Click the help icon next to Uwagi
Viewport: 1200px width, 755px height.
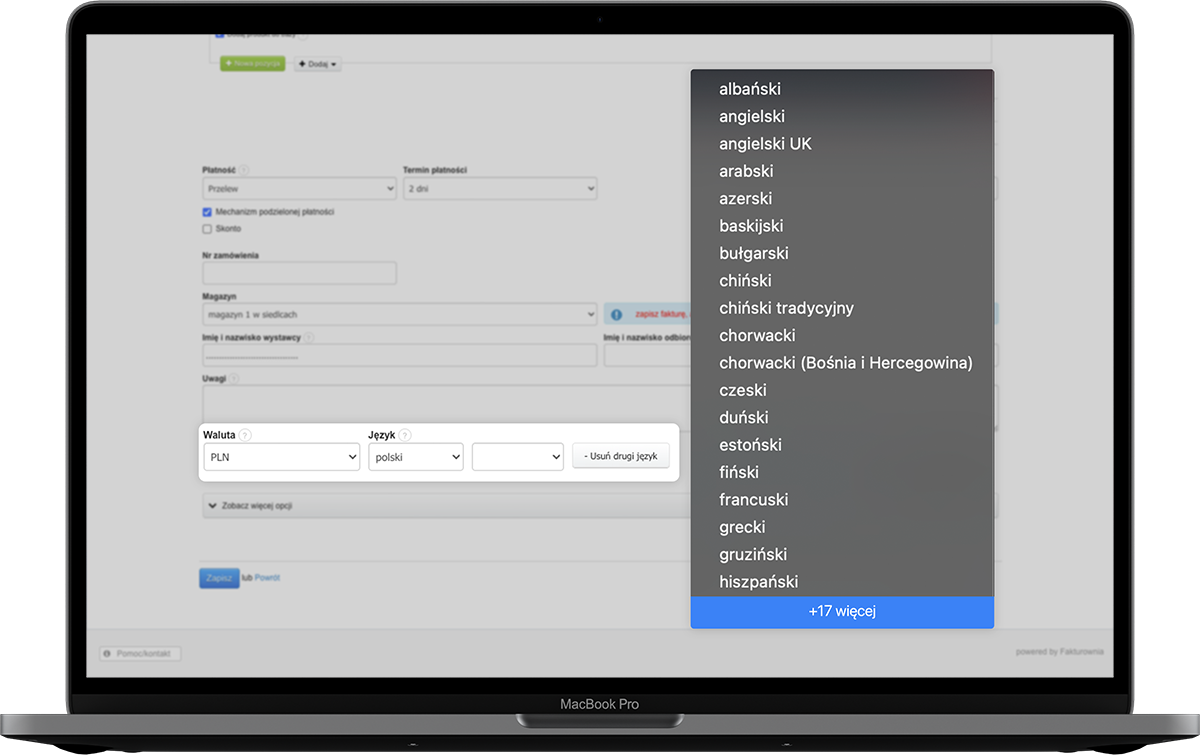(234, 379)
